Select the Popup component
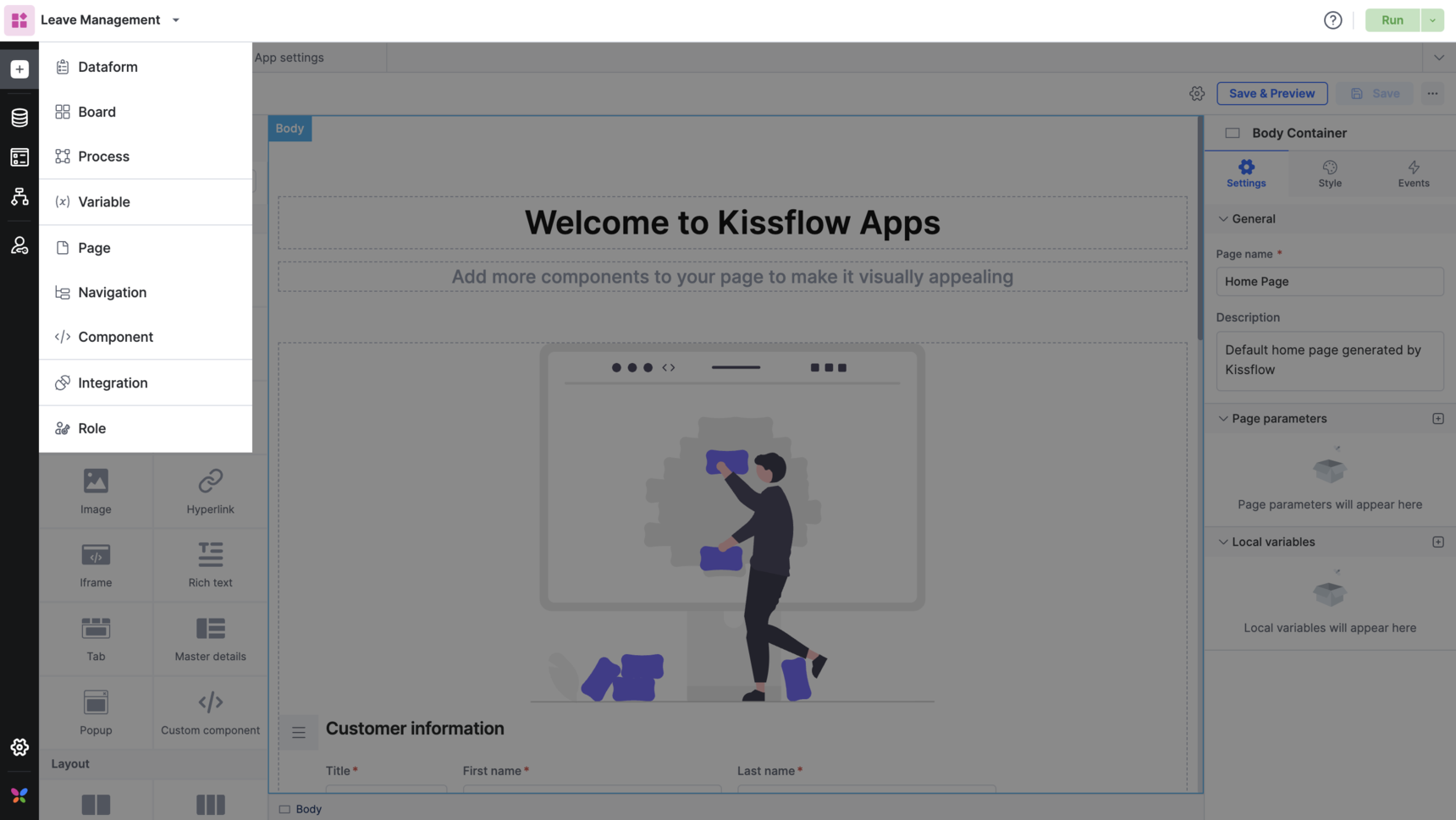 [x=96, y=713]
